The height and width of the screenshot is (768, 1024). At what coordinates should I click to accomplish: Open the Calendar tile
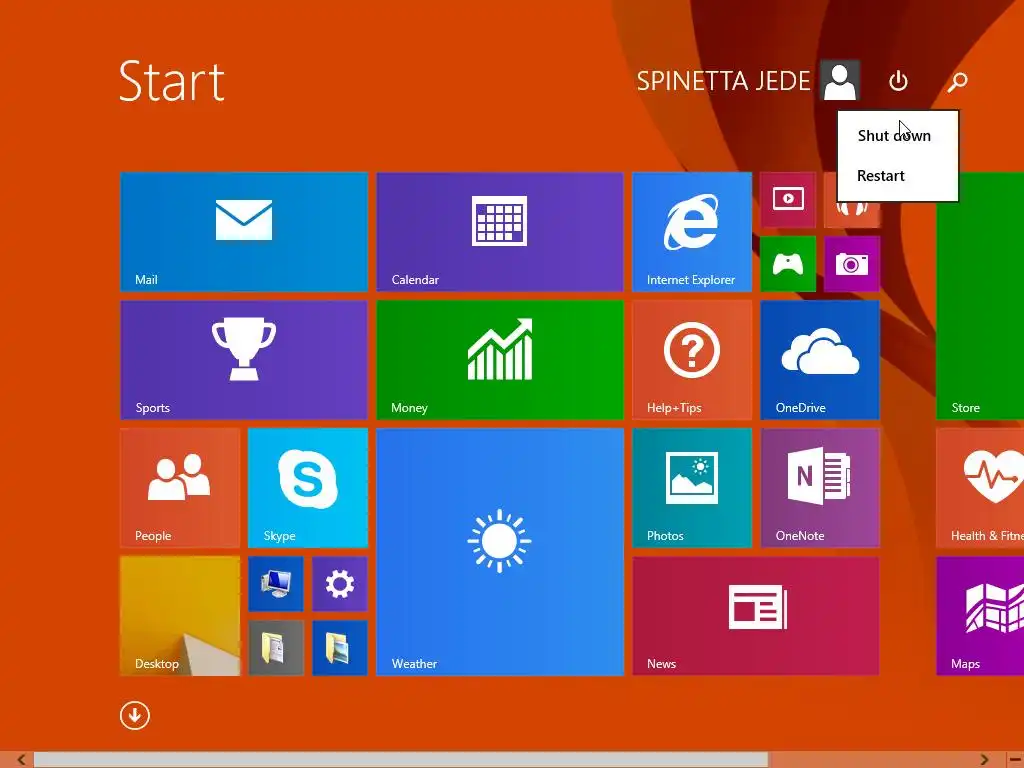coord(500,232)
